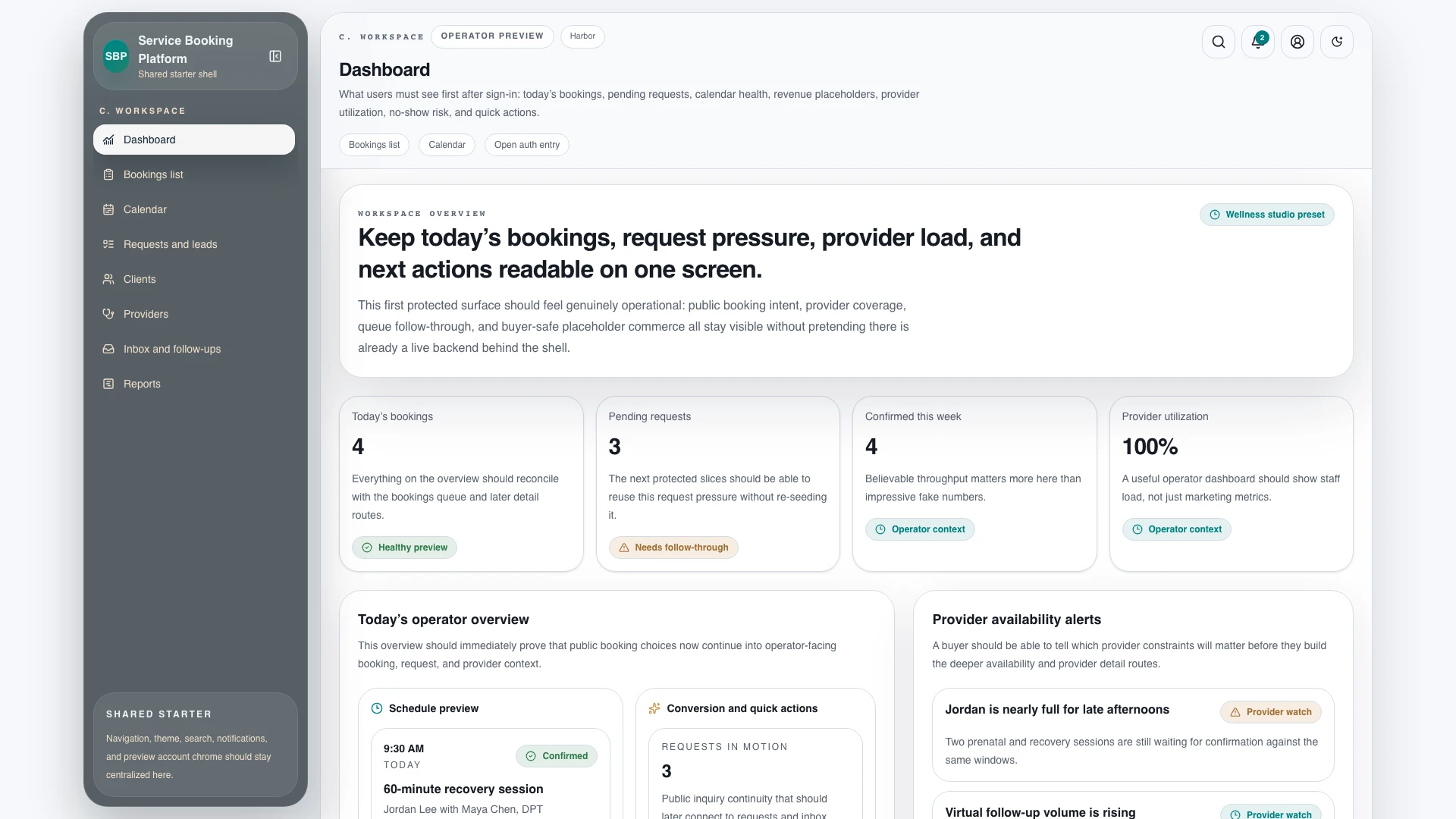The height and width of the screenshot is (819, 1456).
Task: Click Provider watch badge on Jordan alert
Action: click(1271, 712)
